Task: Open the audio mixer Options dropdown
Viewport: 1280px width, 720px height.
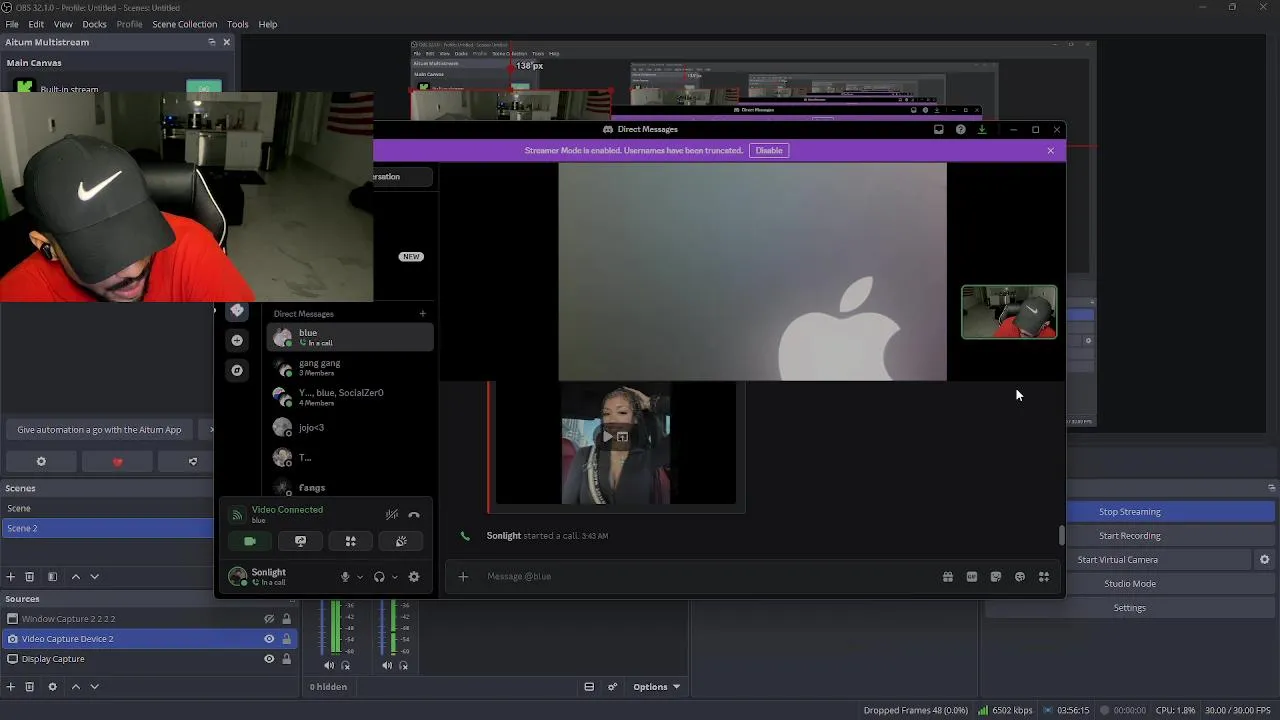Action: coord(657,687)
